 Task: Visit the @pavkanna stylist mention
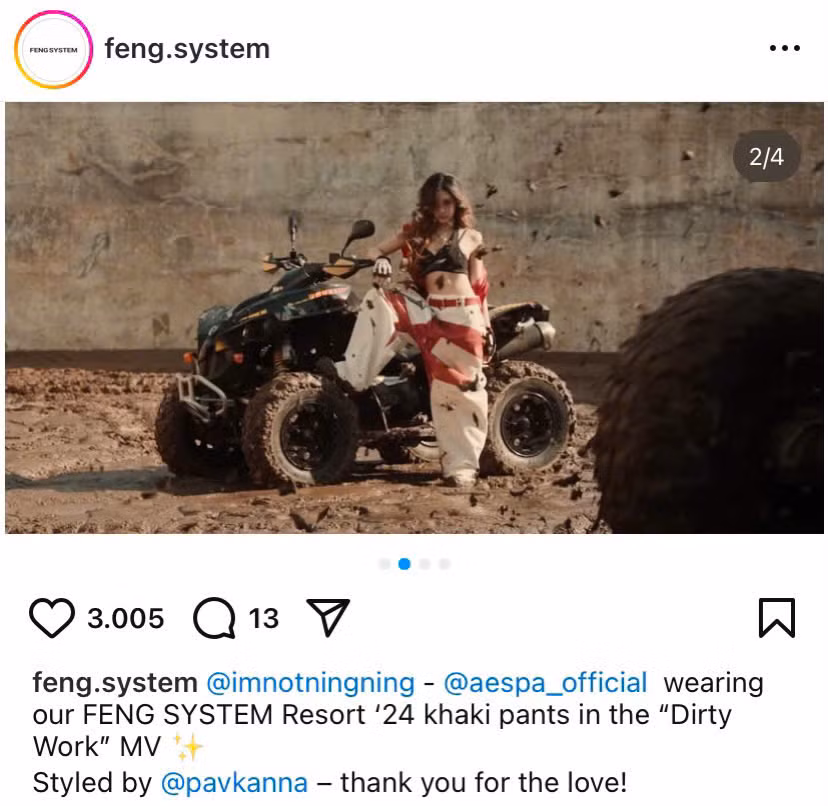234,783
